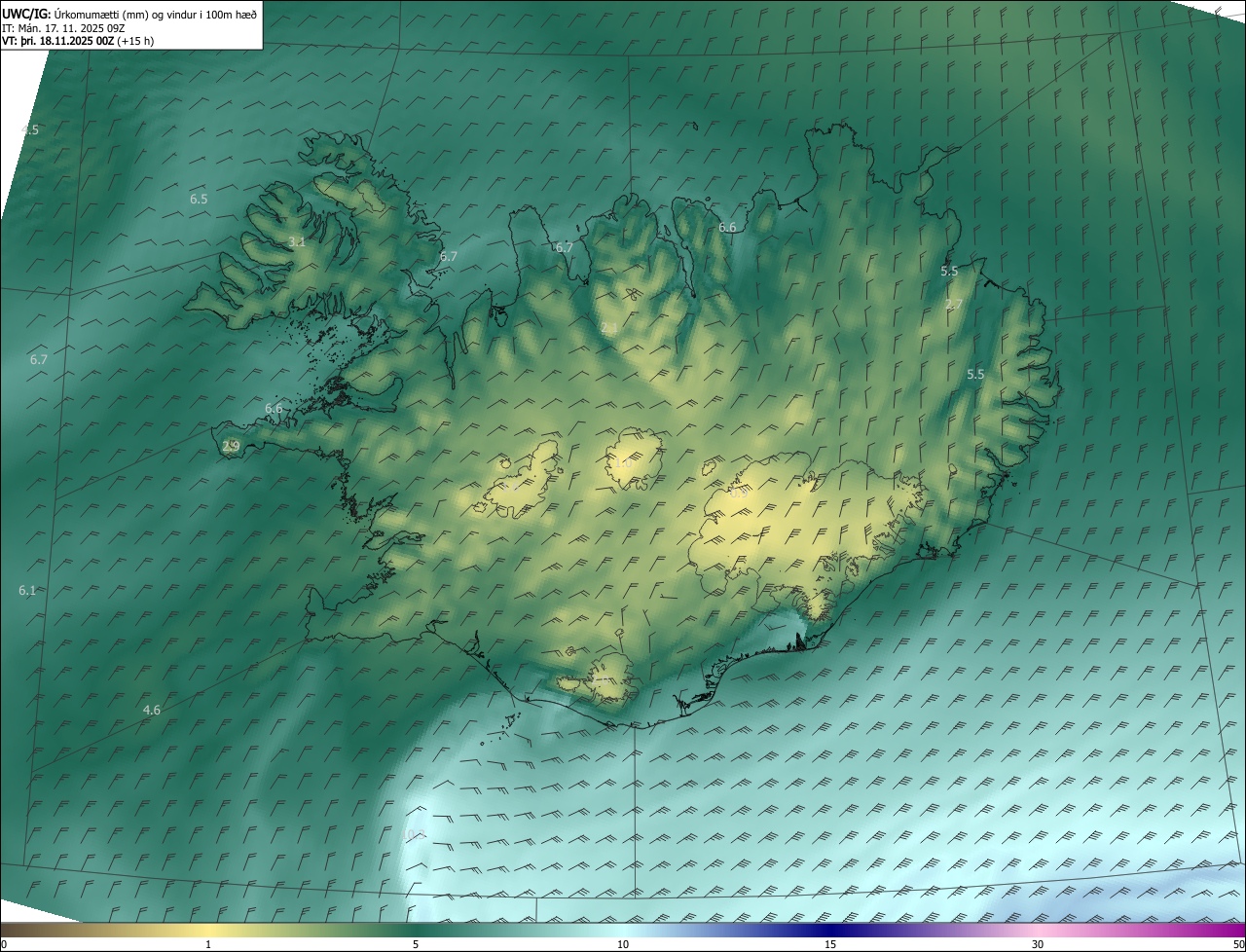The image size is (1246, 952).
Task: Pick the pale yellow section of the color scale
Action: tap(208, 930)
